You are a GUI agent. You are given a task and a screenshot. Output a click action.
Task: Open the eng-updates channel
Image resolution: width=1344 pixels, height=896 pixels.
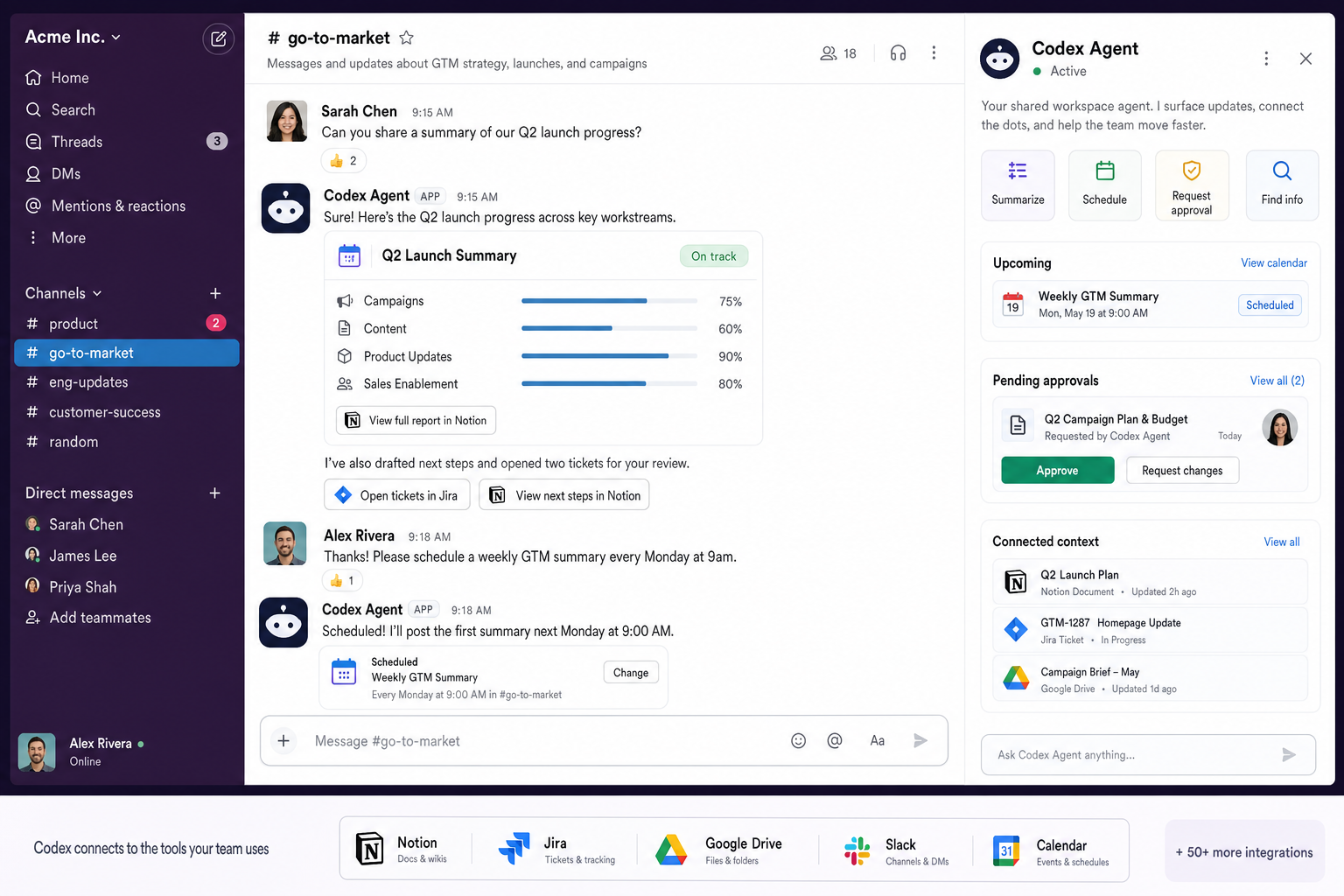click(126, 382)
